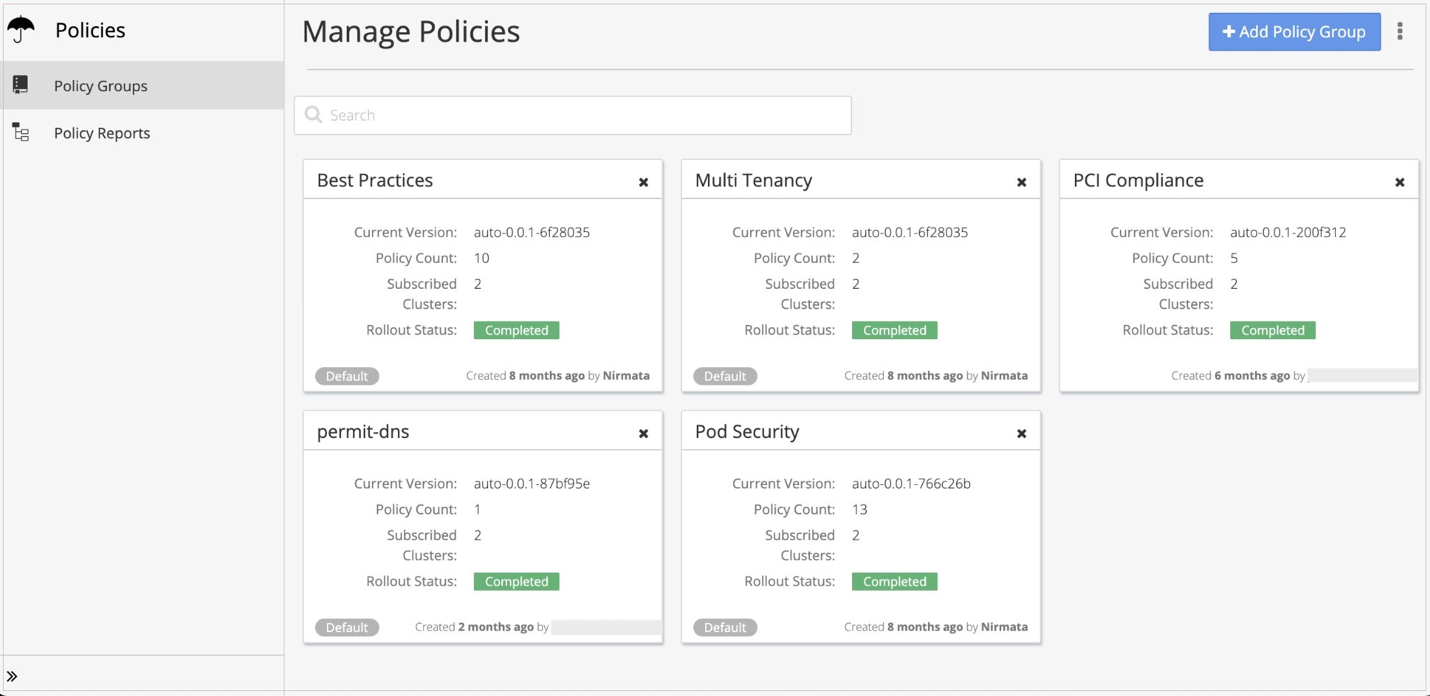1430x696 pixels.
Task: Click the Default tag on Multi Tenancy
Action: pos(725,376)
